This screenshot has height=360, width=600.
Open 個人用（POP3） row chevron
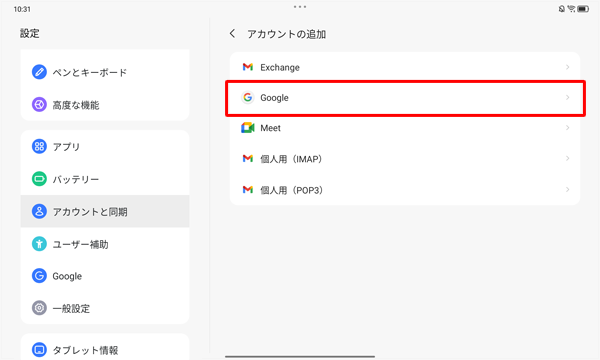coord(567,189)
